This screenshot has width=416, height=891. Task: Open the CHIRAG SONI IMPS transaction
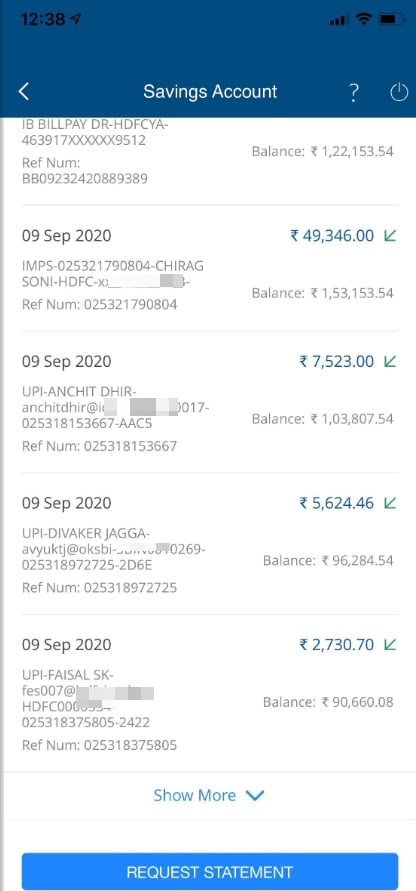click(x=210, y=269)
